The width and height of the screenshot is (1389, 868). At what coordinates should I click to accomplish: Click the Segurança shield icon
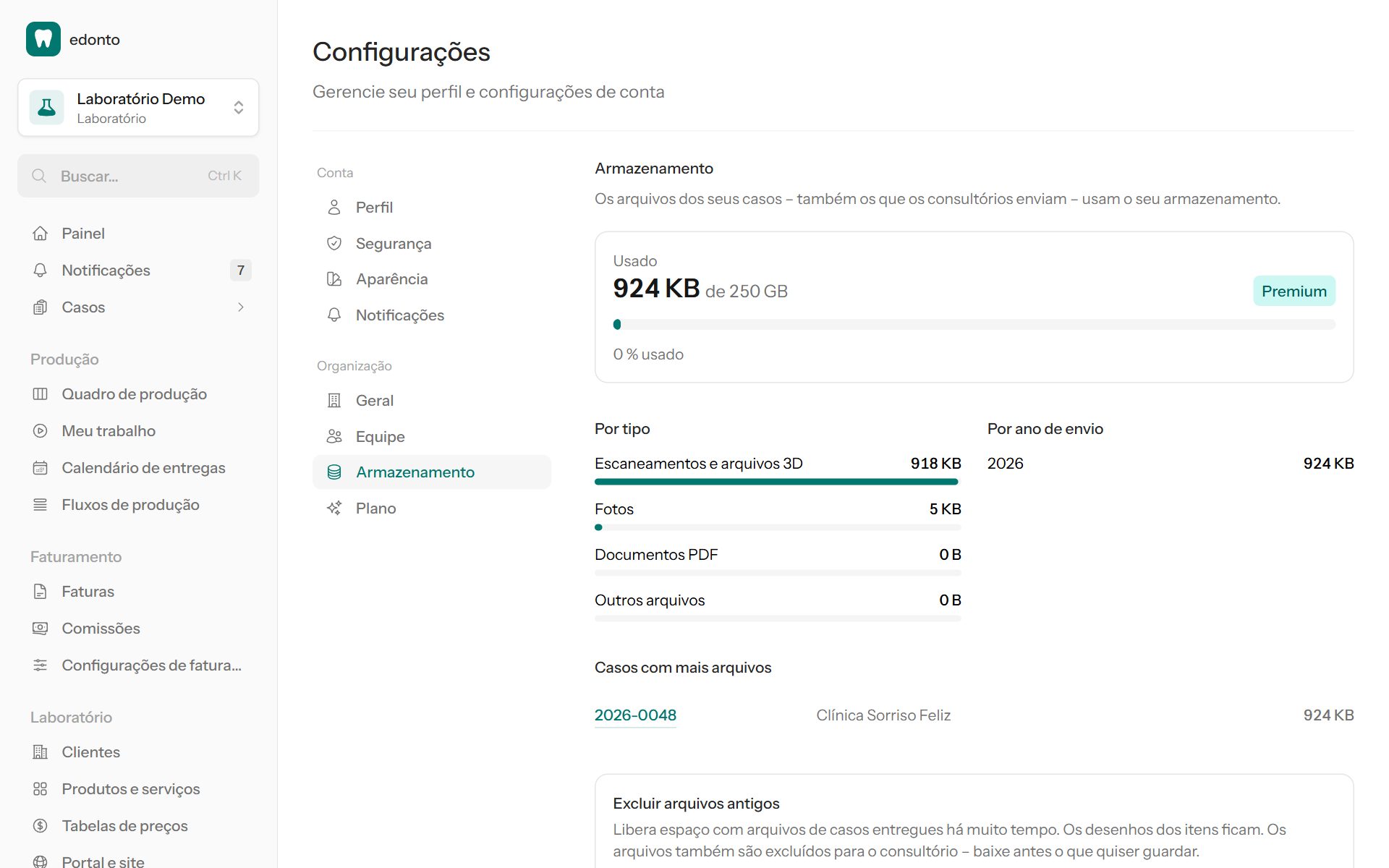tap(334, 244)
